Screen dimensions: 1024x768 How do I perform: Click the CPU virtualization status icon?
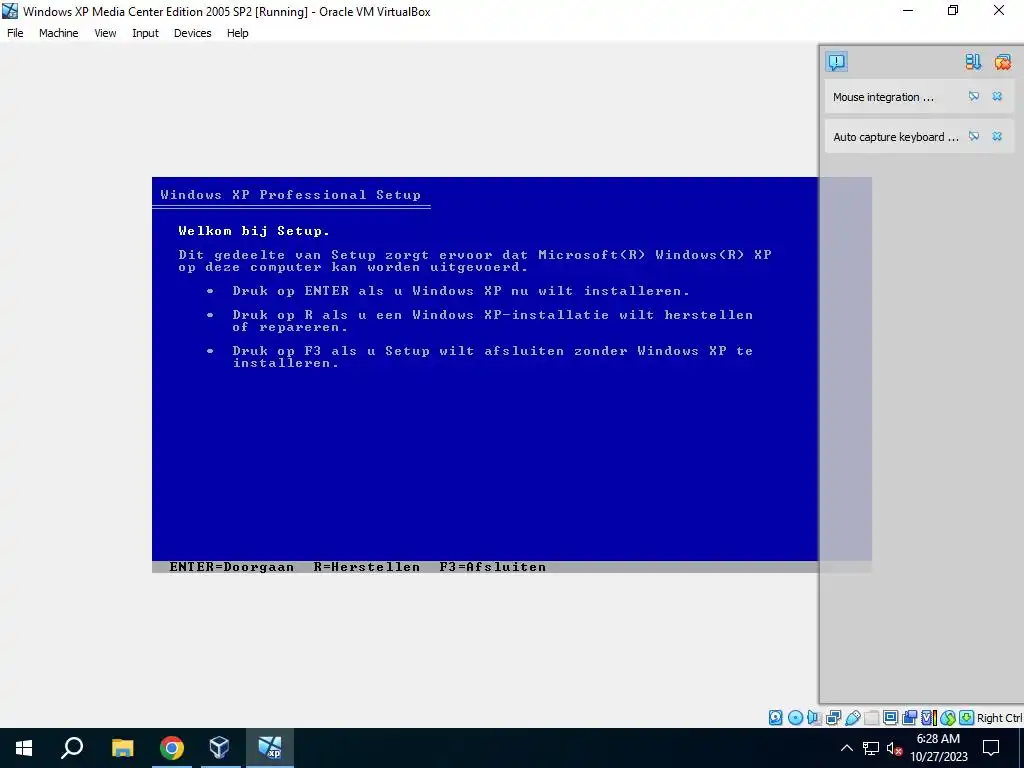click(x=929, y=718)
